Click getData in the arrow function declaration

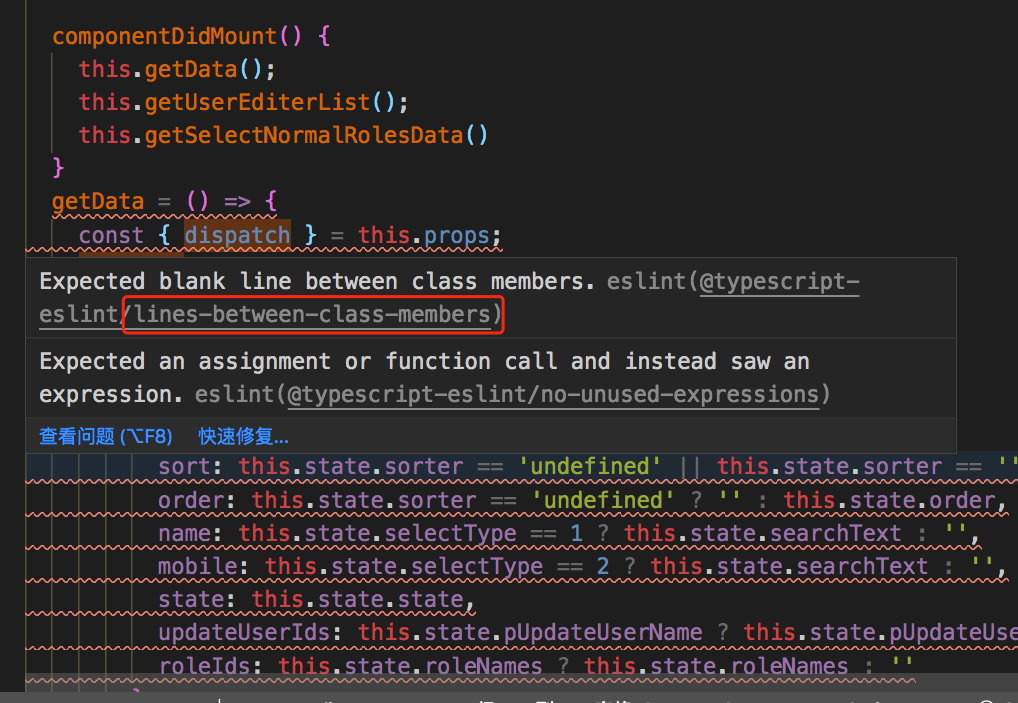pos(98,201)
